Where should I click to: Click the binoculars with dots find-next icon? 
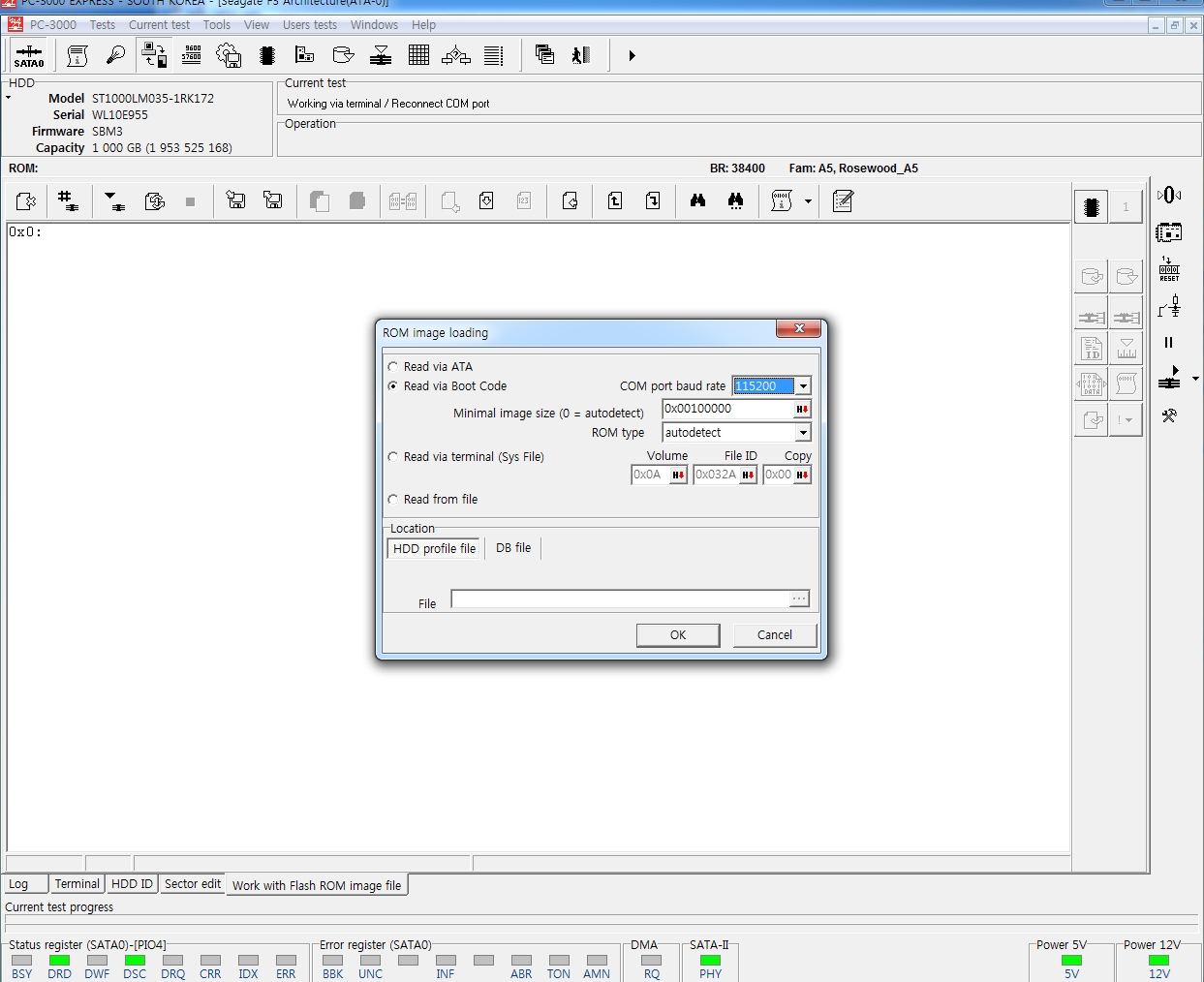click(735, 200)
